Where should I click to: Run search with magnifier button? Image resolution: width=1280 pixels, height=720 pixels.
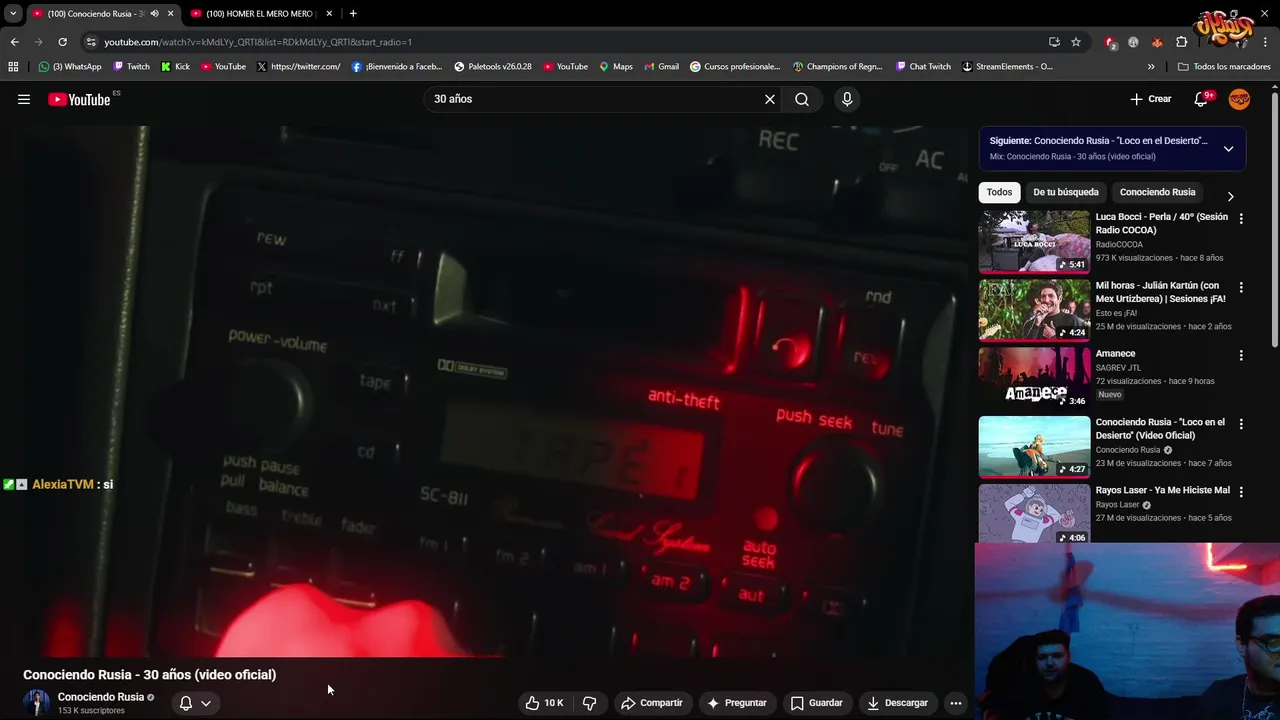click(802, 99)
